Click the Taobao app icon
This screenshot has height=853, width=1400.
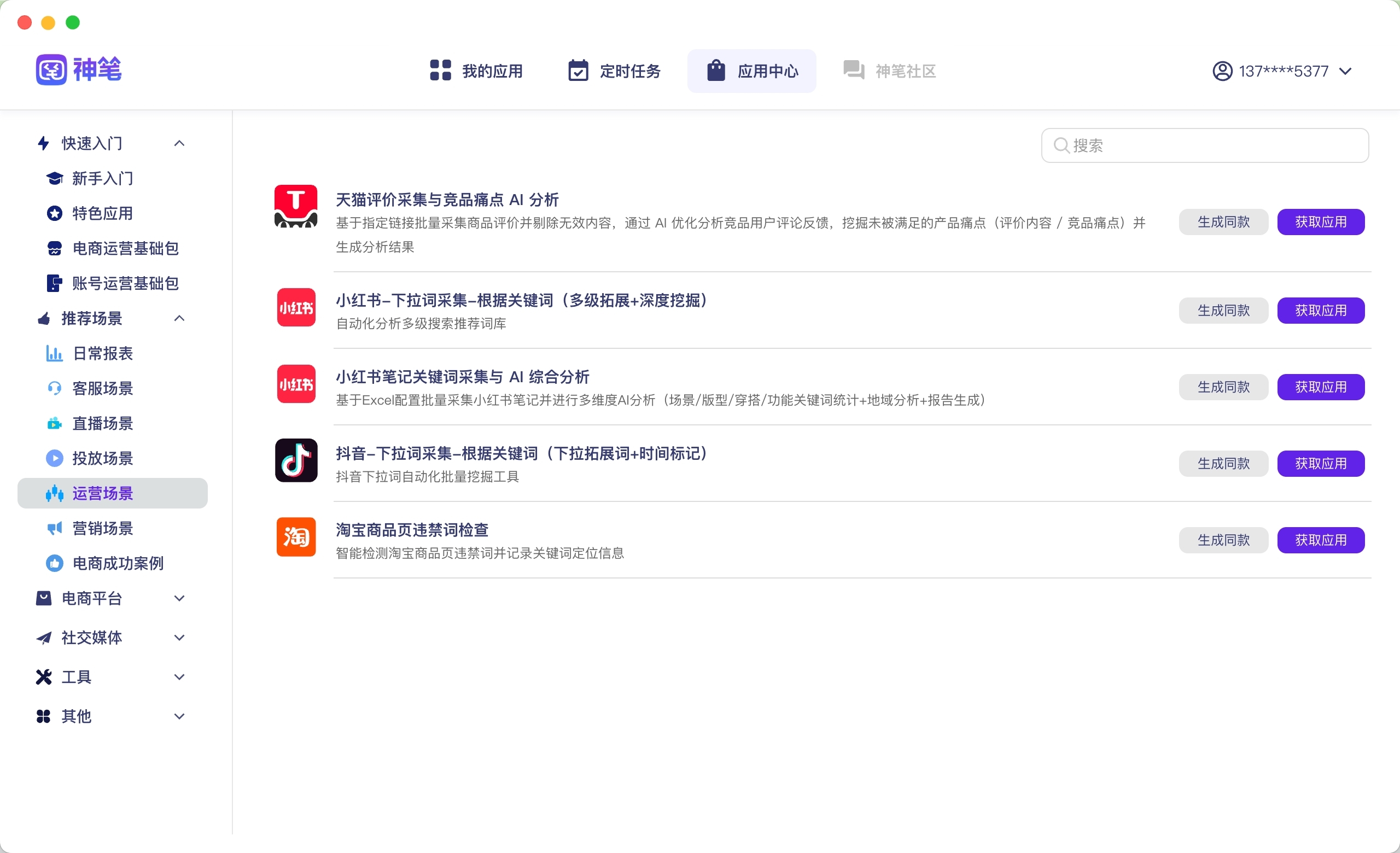295,536
